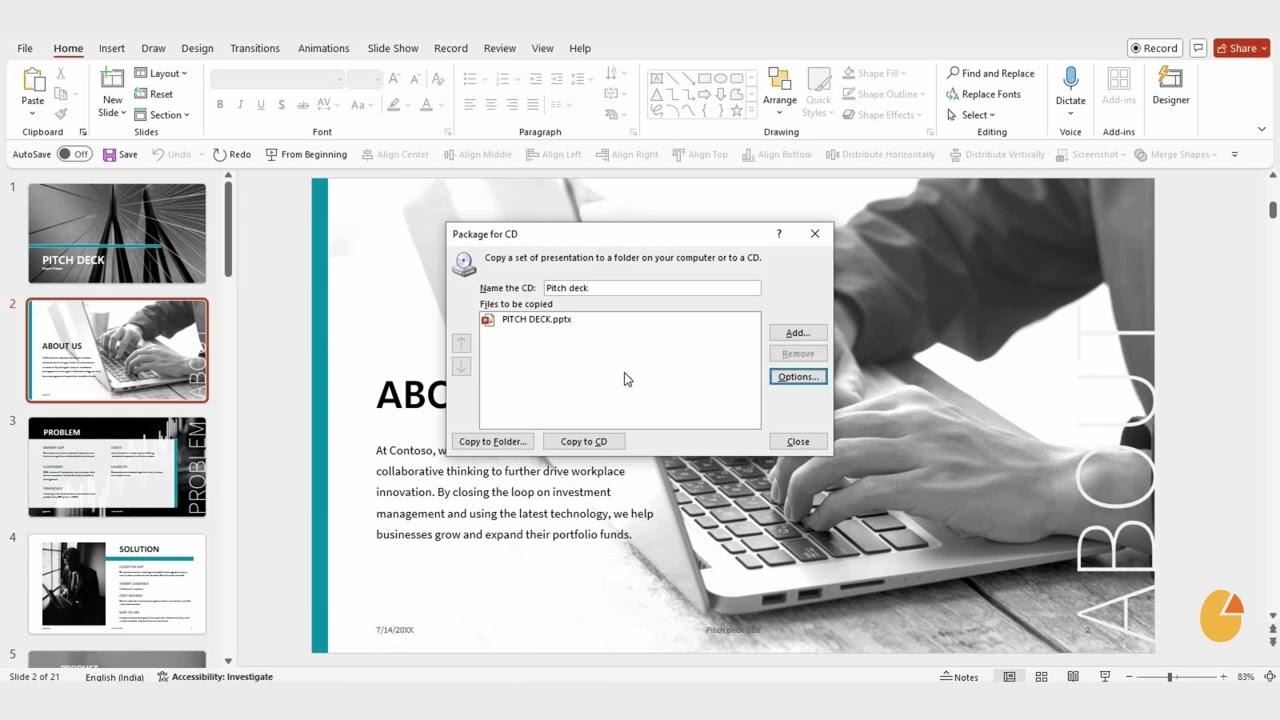Click the Add... button in dialog
The width and height of the screenshot is (1280, 720).
click(798, 333)
